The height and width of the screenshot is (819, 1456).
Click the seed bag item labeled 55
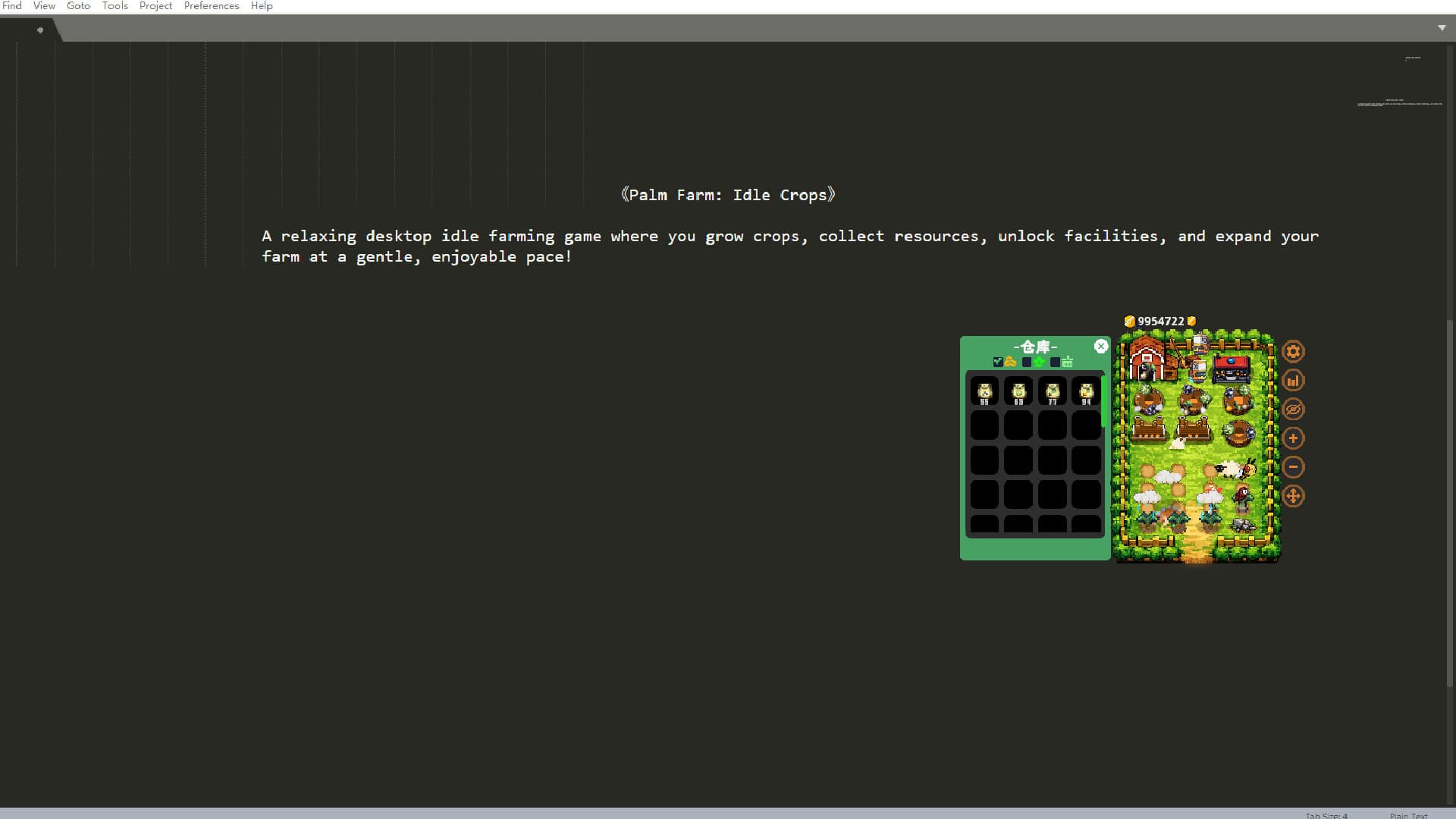985,391
